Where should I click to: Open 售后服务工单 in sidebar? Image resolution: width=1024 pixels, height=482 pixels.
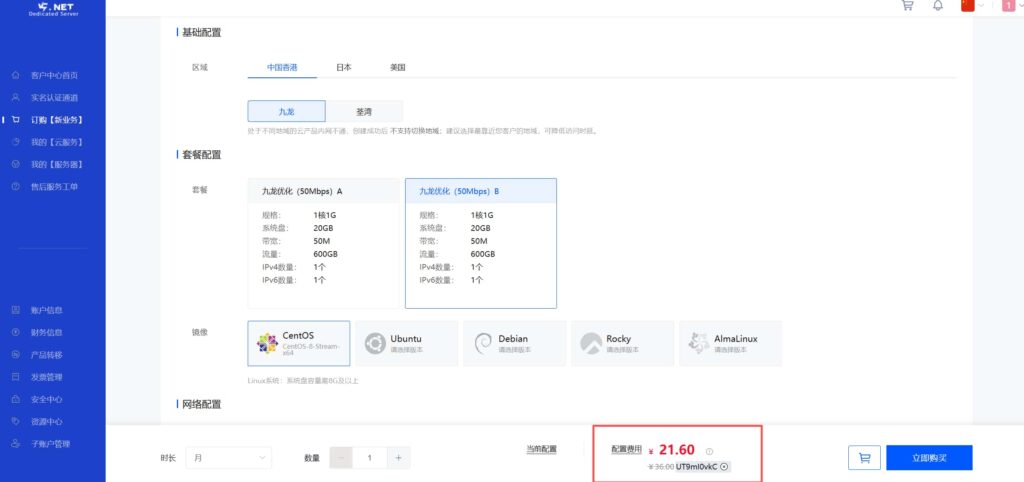click(x=54, y=187)
